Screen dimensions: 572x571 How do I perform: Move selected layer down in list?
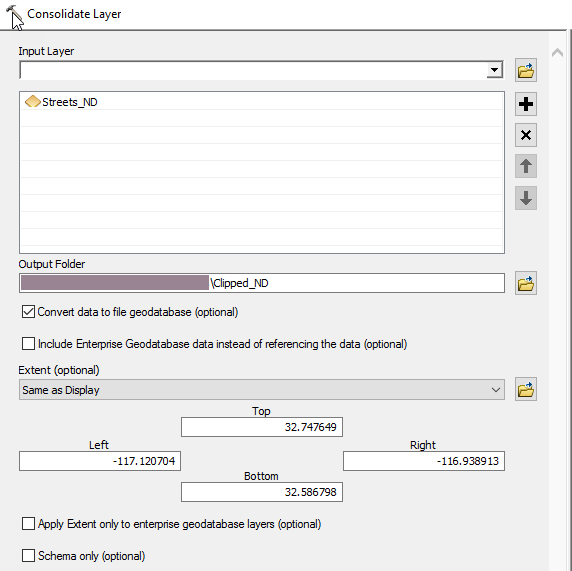(x=526, y=198)
